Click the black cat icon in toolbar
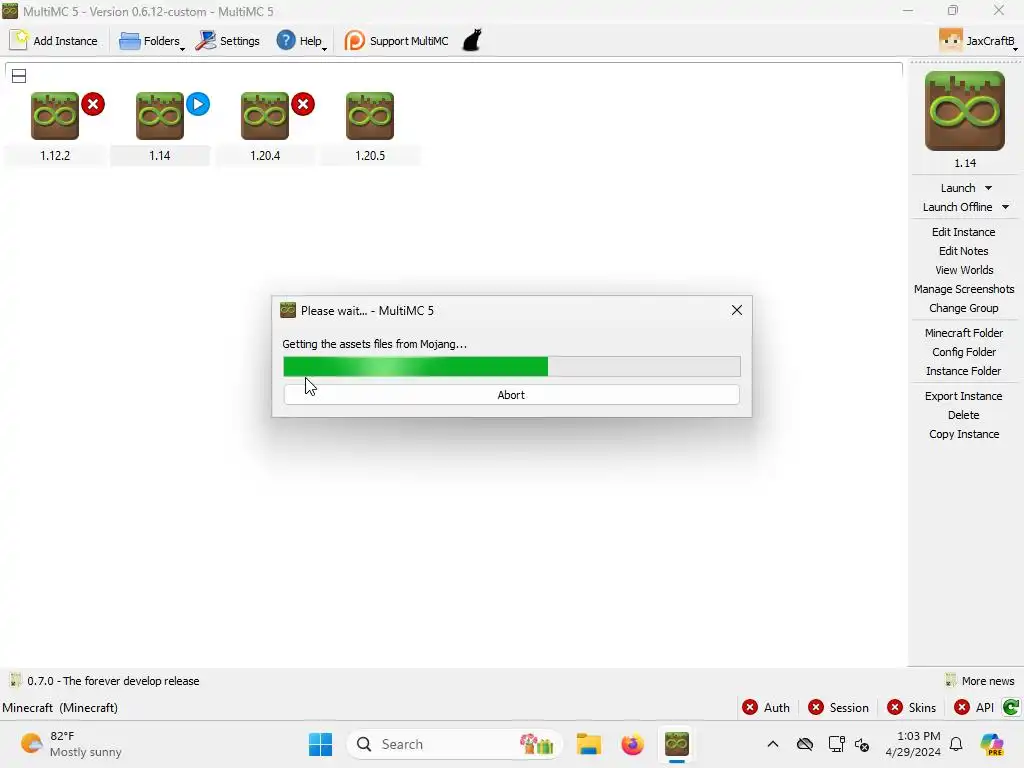Image resolution: width=1024 pixels, height=768 pixels. pos(472,40)
